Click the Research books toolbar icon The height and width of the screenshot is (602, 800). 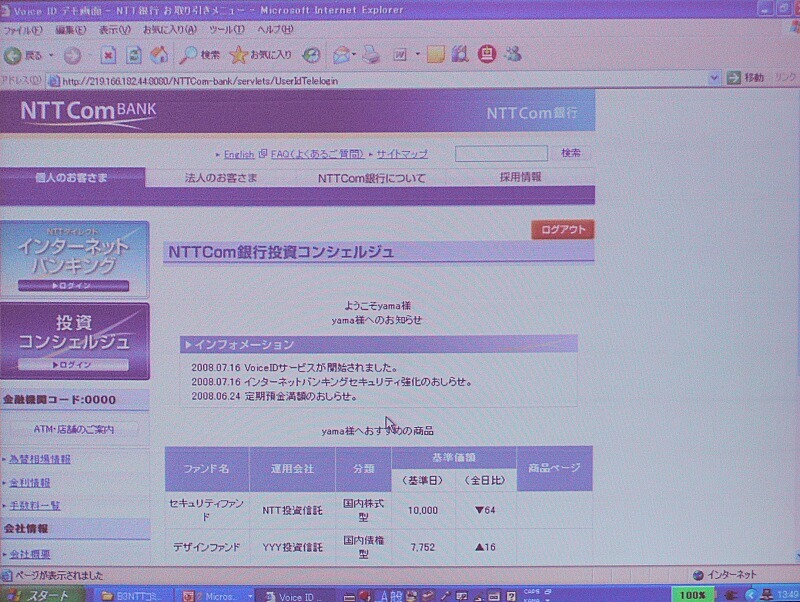(x=460, y=54)
